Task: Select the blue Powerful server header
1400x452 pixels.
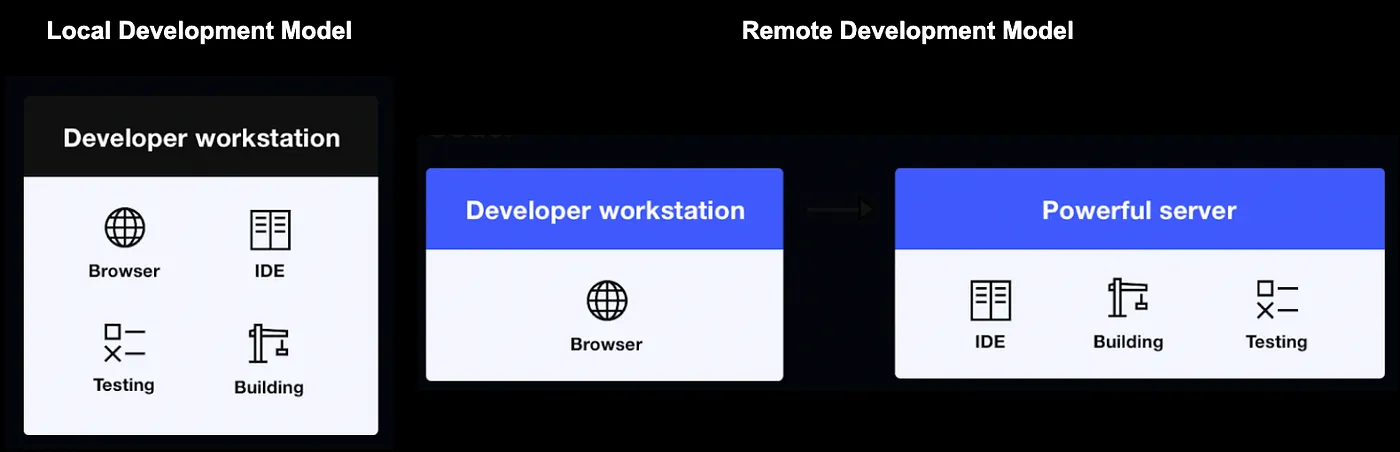Action: [1139, 210]
